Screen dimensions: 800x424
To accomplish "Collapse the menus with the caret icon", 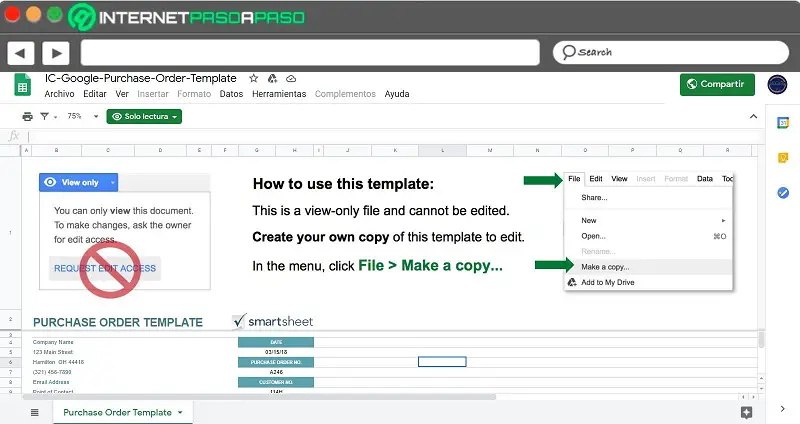I will tap(753, 116).
